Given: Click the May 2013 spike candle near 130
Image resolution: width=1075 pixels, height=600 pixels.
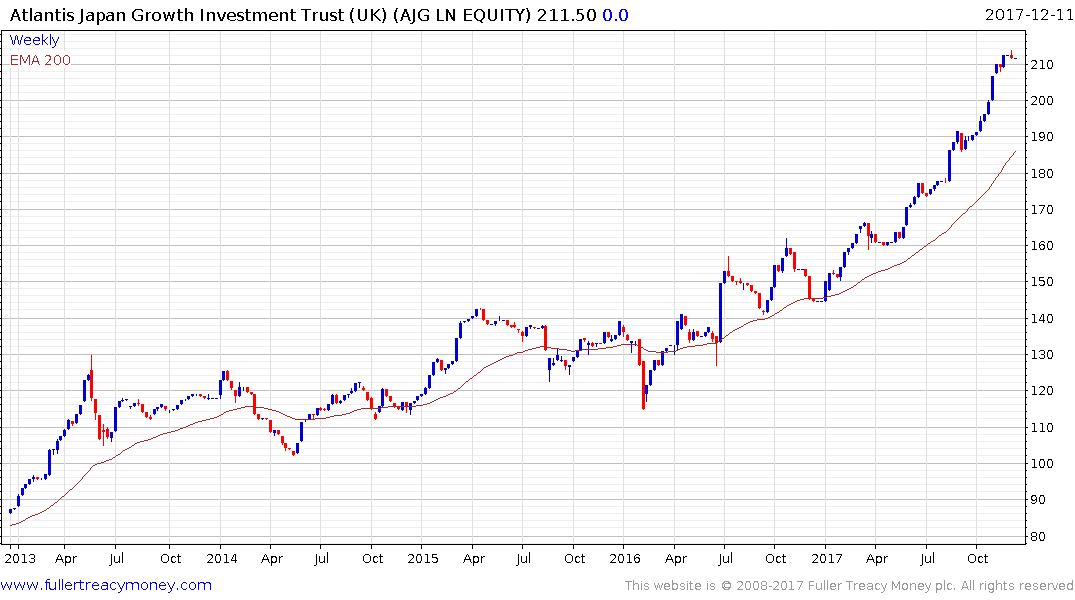Looking at the screenshot, I should tap(91, 377).
